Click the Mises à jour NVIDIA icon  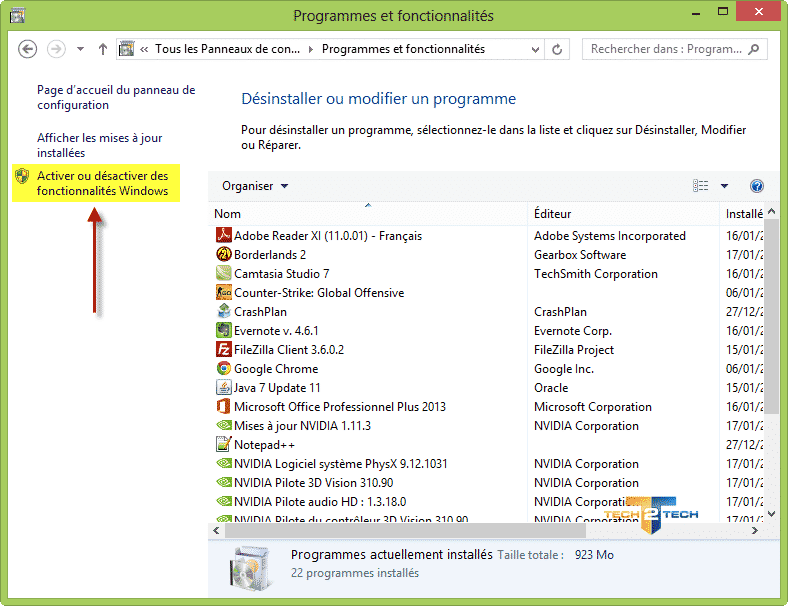tap(224, 425)
